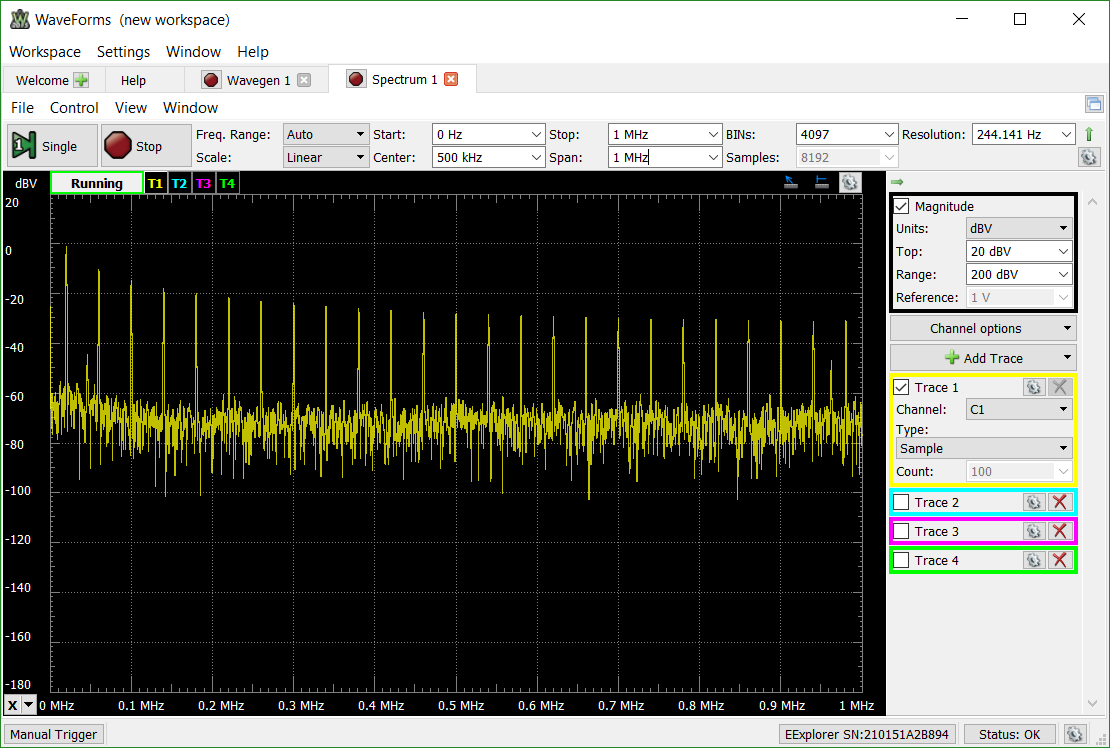Image resolution: width=1110 pixels, height=748 pixels.
Task: Click the WaveForms app logo icon
Action: click(x=19, y=19)
